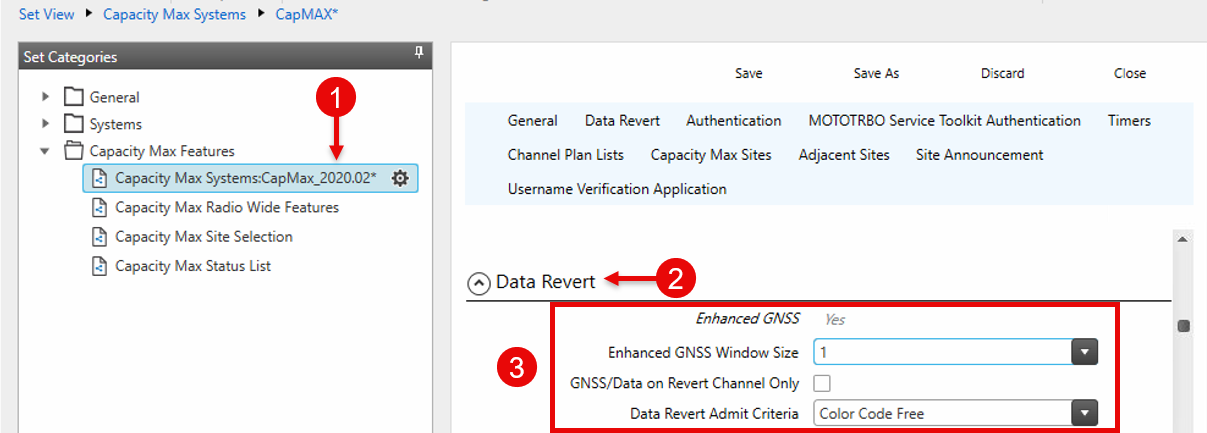
Task: Click the General folder icon
Action: pos(73,97)
